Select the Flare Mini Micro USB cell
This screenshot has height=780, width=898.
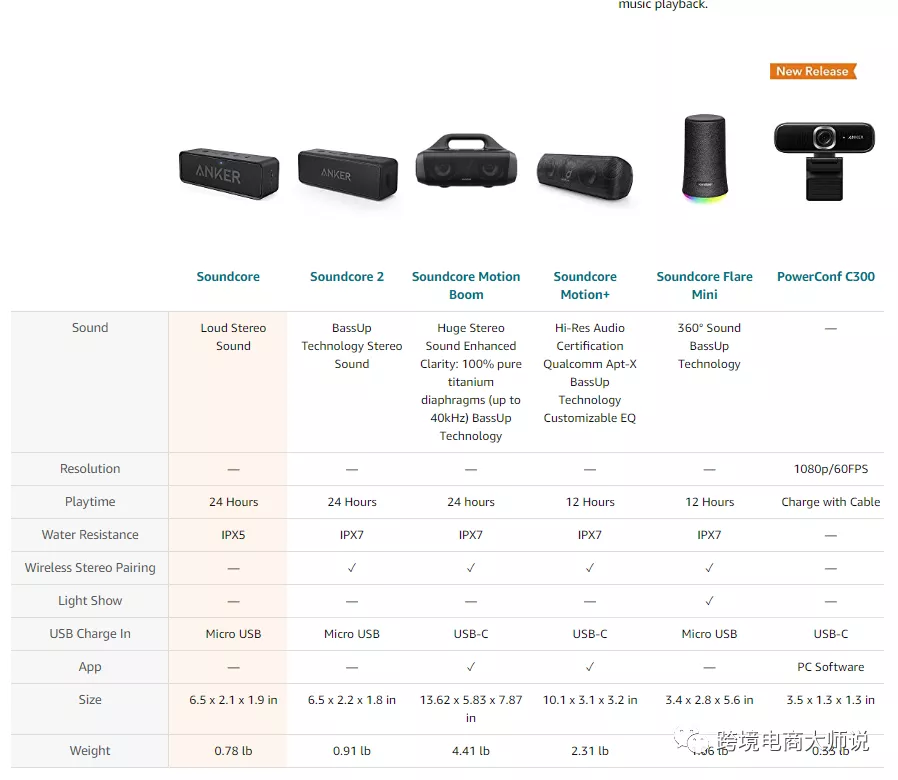click(709, 634)
